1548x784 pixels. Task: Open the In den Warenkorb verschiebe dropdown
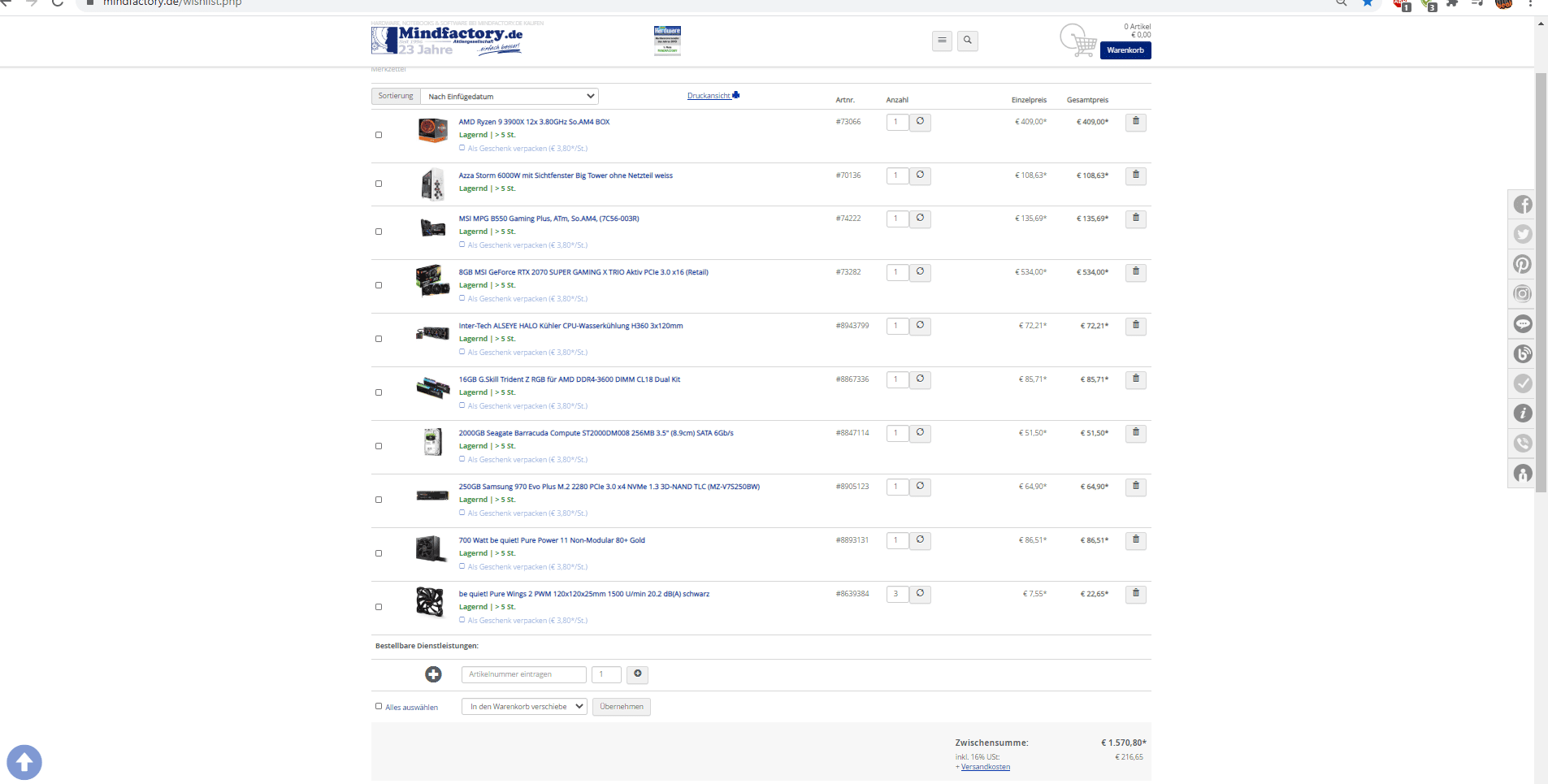pos(524,707)
